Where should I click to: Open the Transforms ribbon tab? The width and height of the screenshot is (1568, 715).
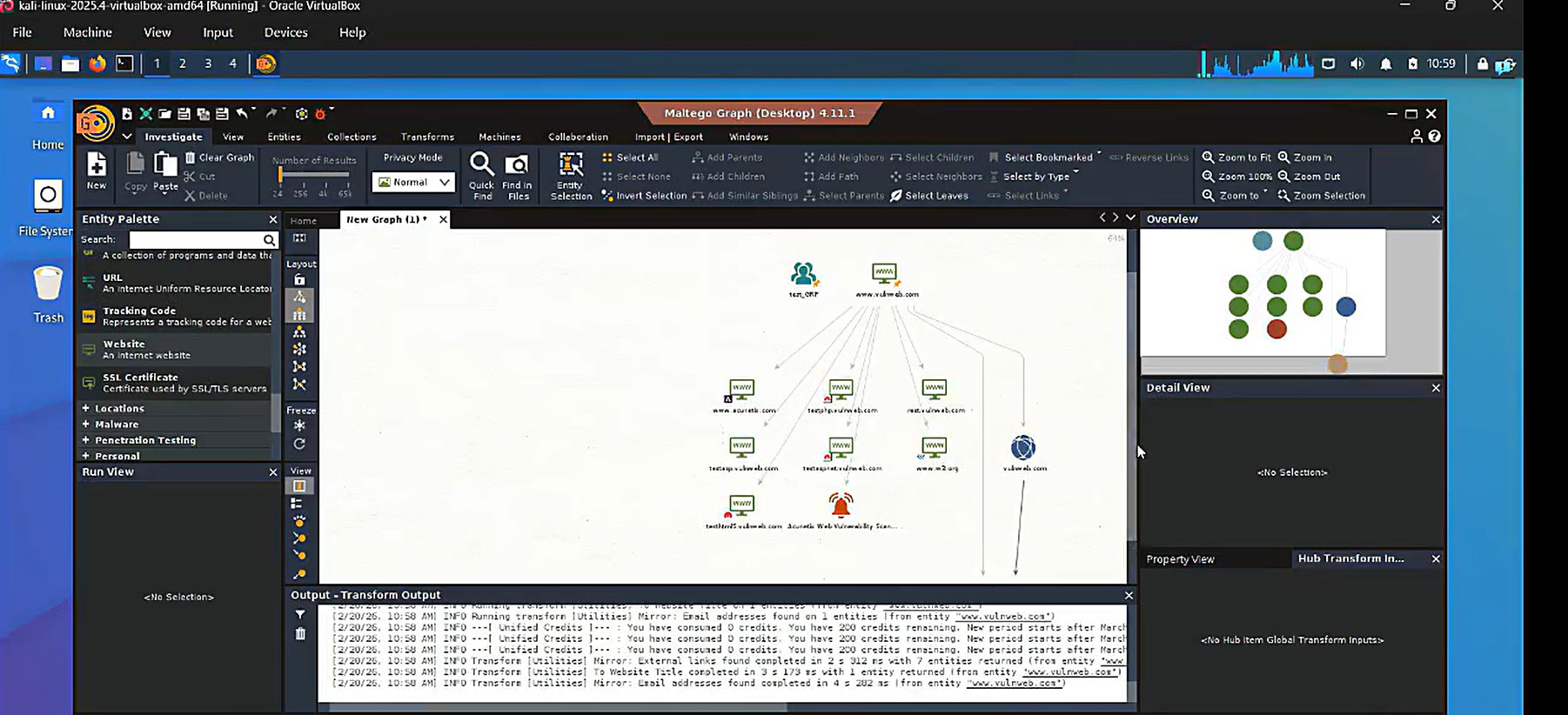tap(427, 137)
